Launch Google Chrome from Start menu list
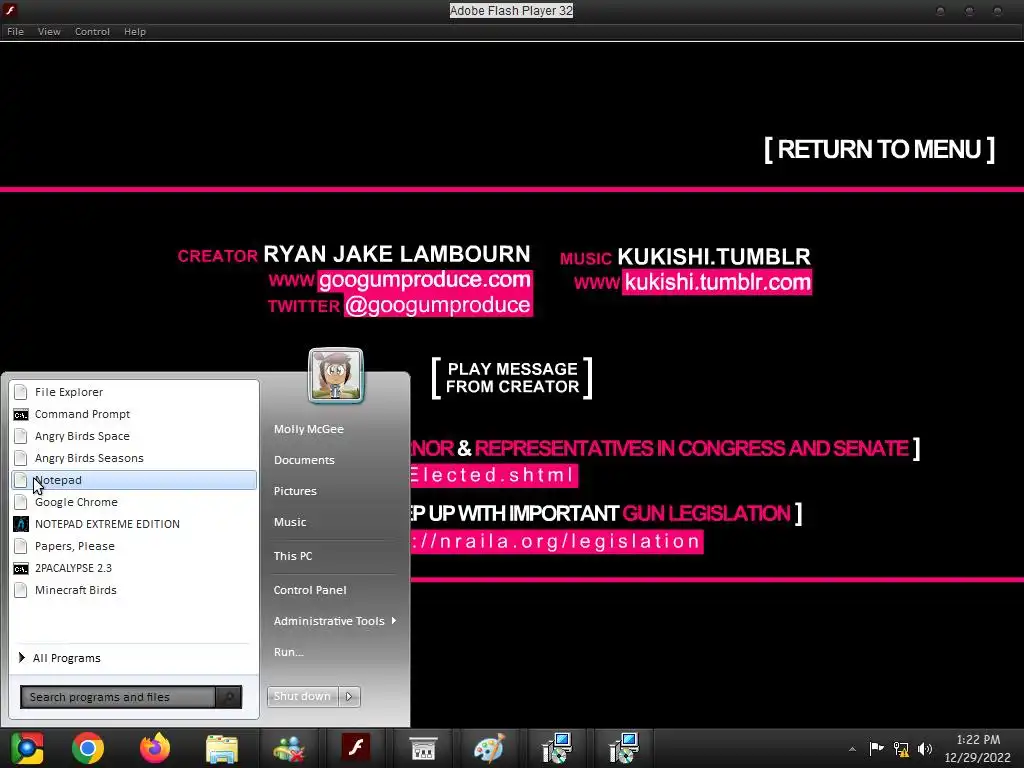Viewport: 1024px width, 768px height. coord(134,502)
